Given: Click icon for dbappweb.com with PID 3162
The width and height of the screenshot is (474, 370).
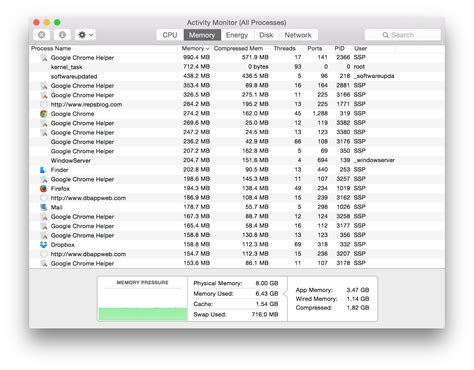Looking at the screenshot, I should 44,198.
